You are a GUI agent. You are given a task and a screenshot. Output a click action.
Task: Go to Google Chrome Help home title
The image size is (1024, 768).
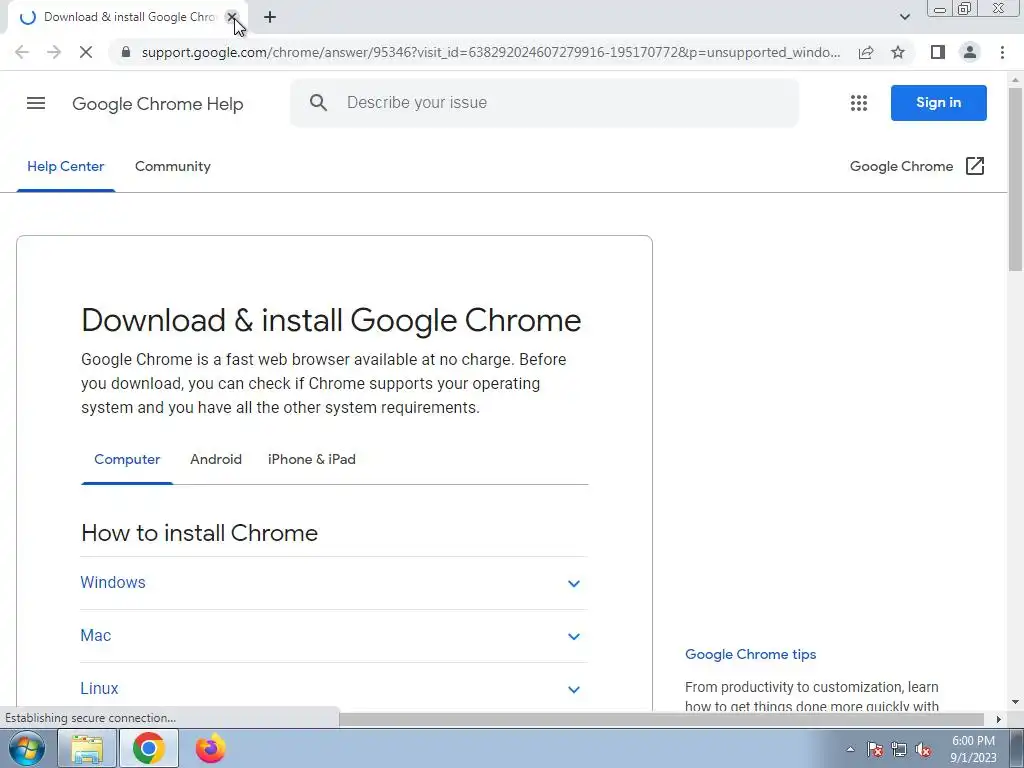tap(157, 104)
